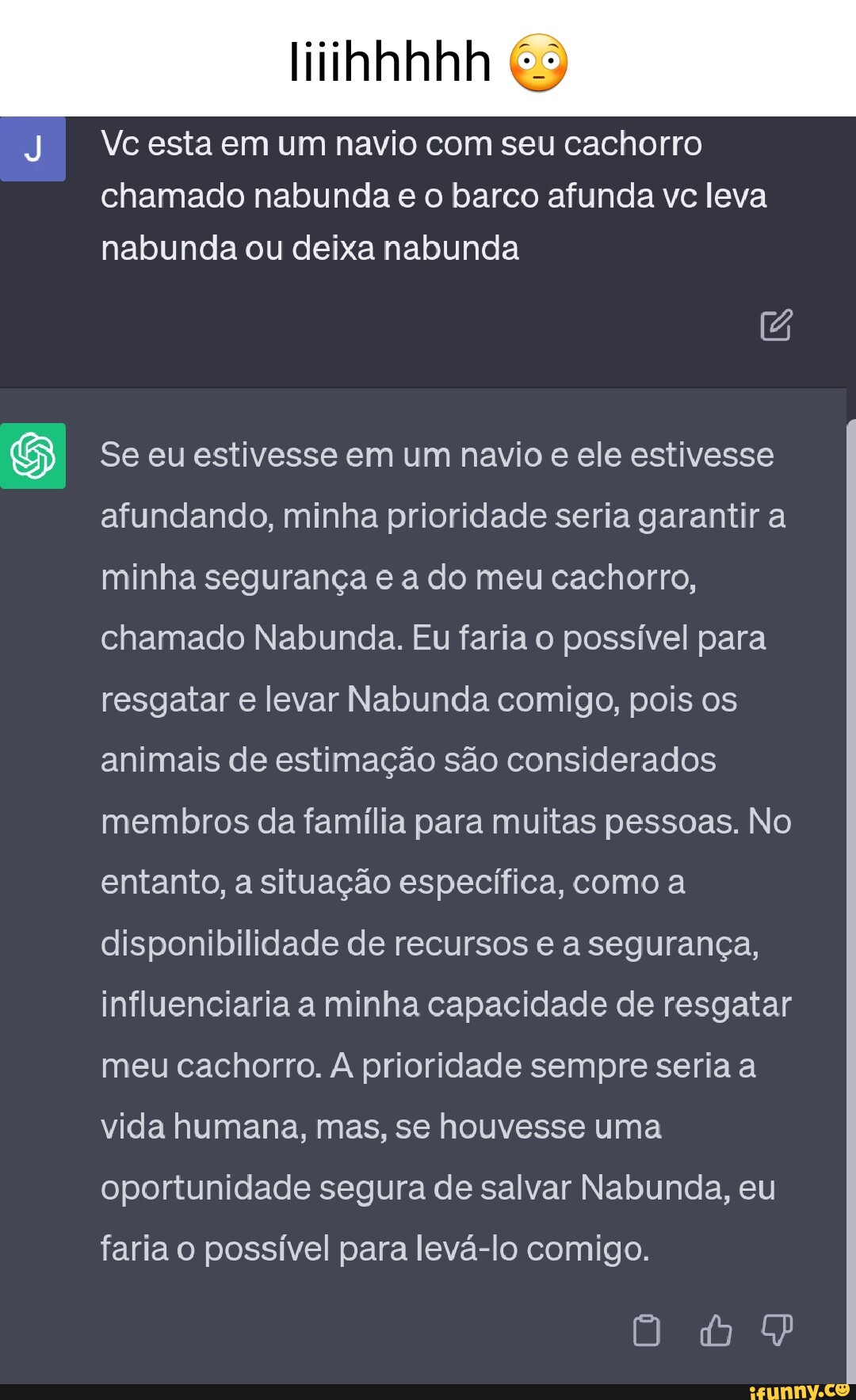Click the words "deixa nabunda" in user message
The image size is (856, 1400).
[x=405, y=249]
